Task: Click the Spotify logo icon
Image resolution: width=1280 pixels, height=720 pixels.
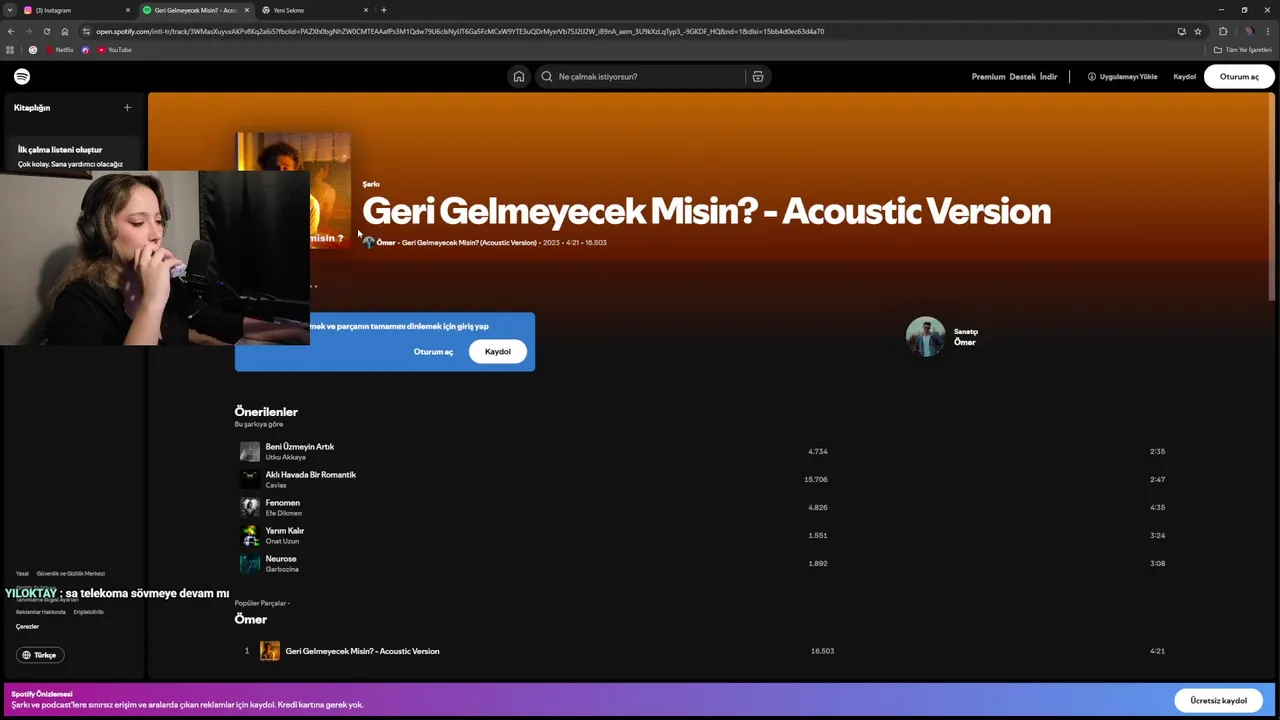Action: point(22,76)
